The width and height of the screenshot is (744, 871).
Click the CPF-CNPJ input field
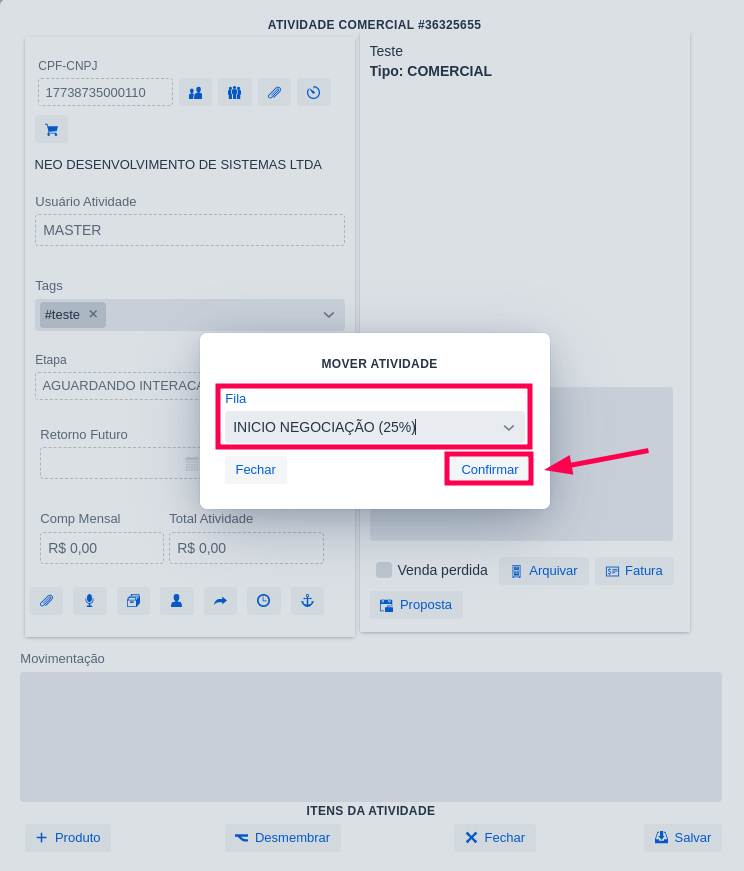105,93
